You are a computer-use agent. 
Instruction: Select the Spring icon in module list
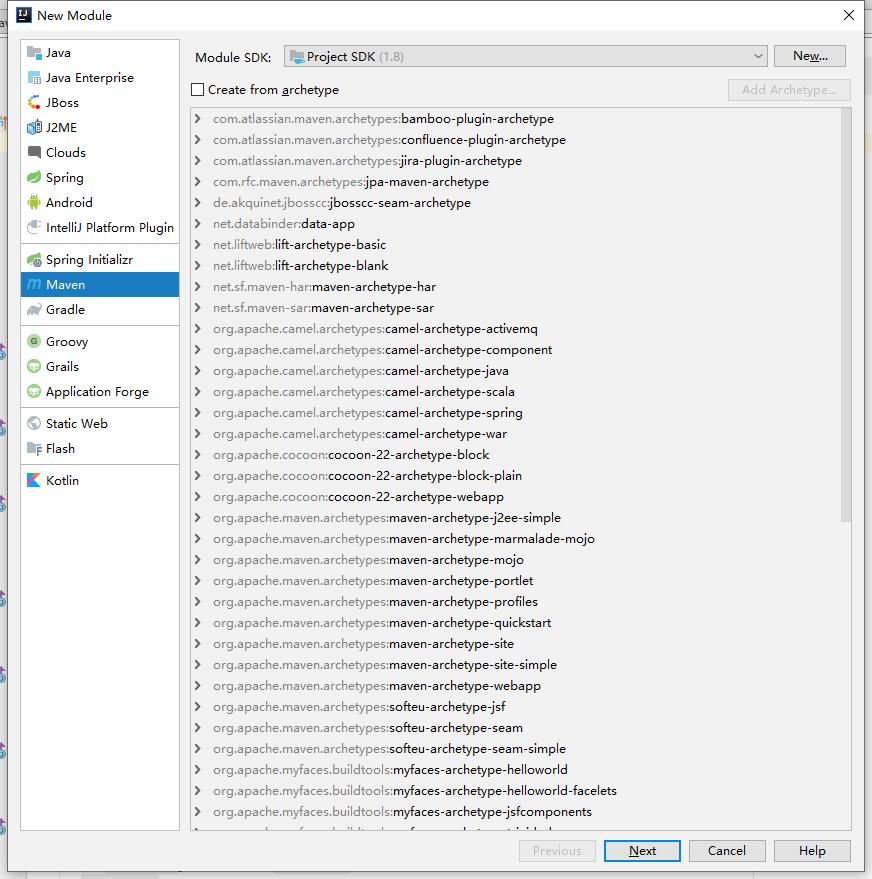(35, 178)
